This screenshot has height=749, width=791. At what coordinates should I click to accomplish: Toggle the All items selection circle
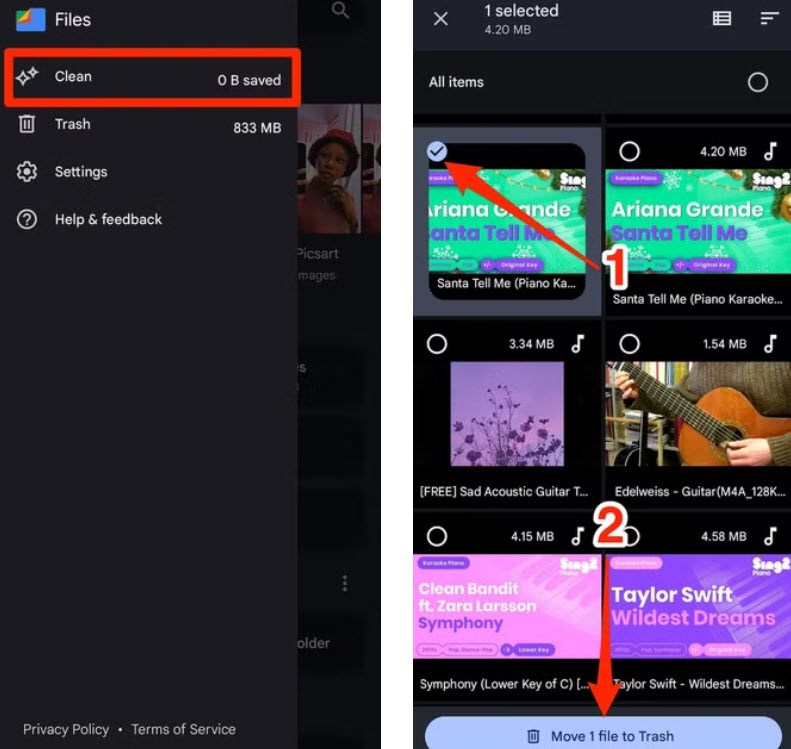[x=758, y=82]
